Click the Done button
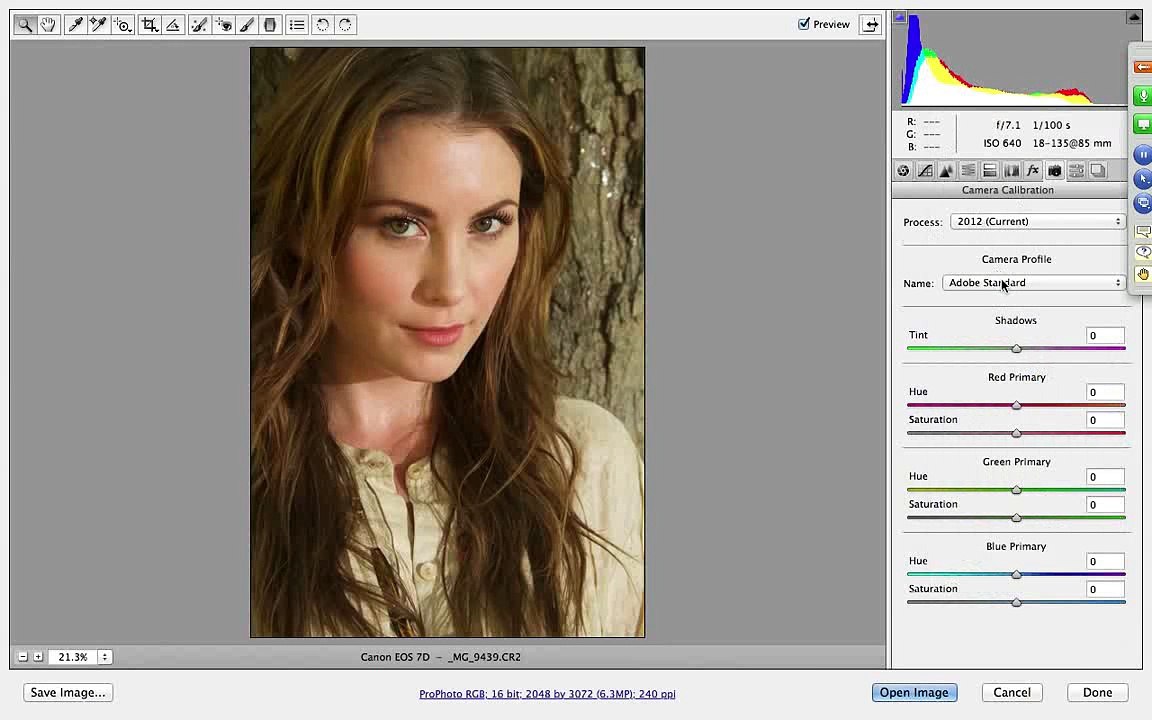This screenshot has height=720, width=1152. 1097,692
